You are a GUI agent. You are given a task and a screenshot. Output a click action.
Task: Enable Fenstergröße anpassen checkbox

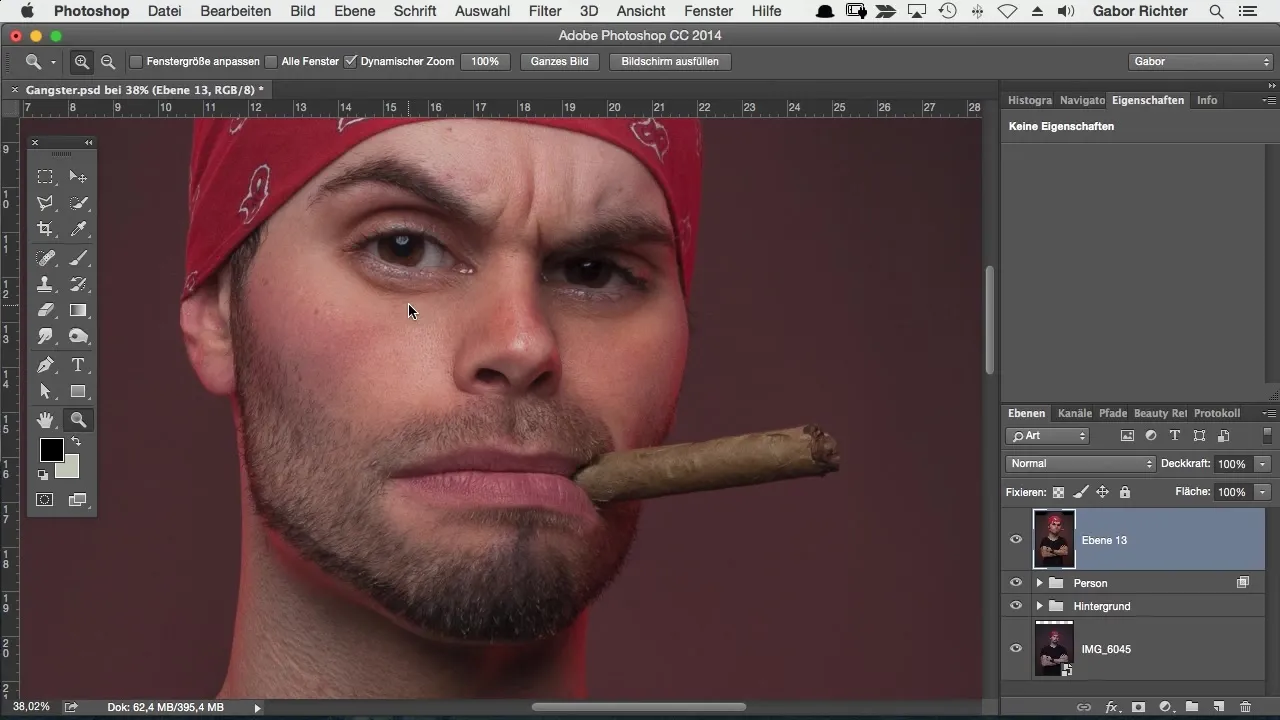tap(137, 61)
